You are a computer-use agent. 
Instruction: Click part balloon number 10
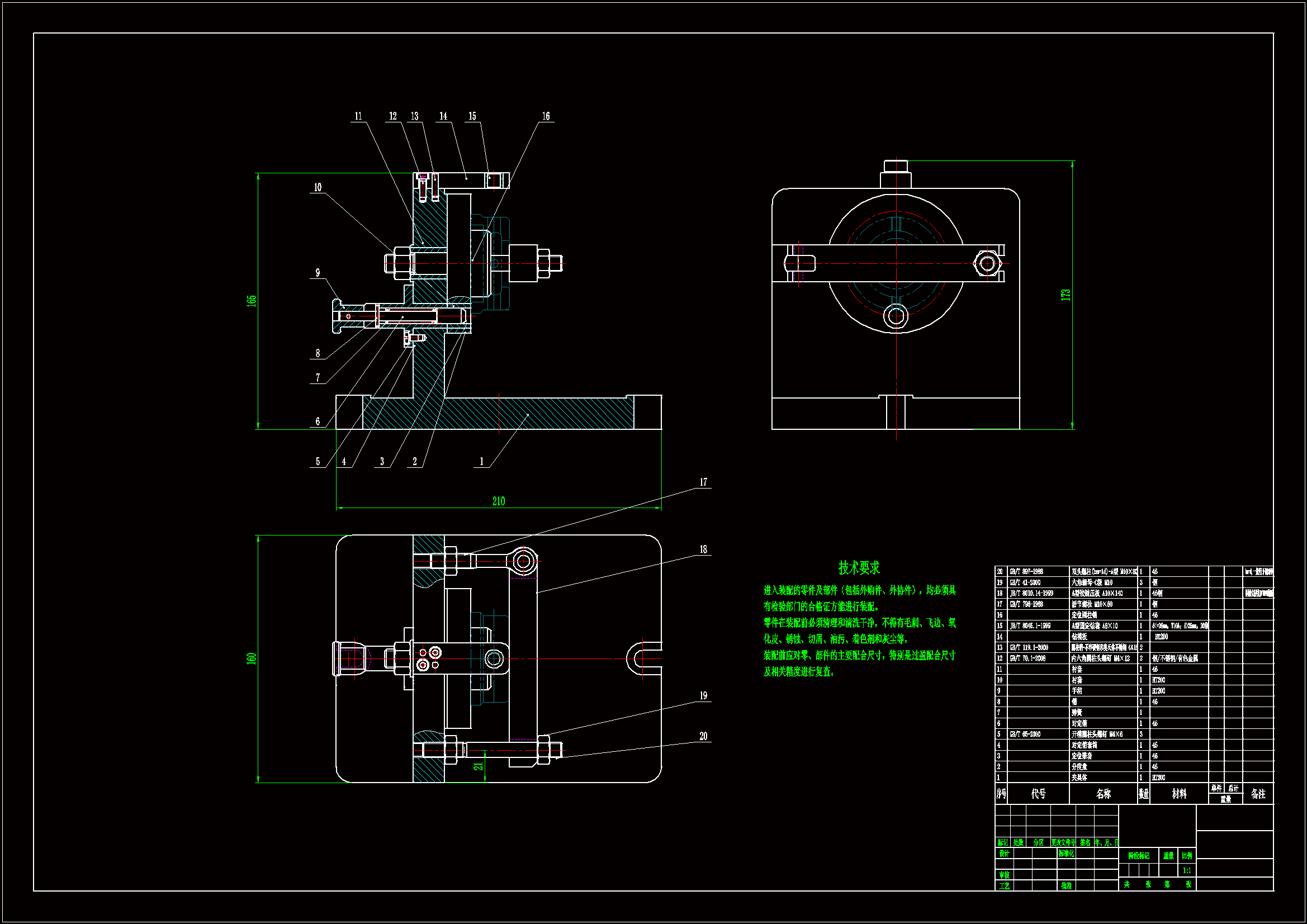[318, 187]
